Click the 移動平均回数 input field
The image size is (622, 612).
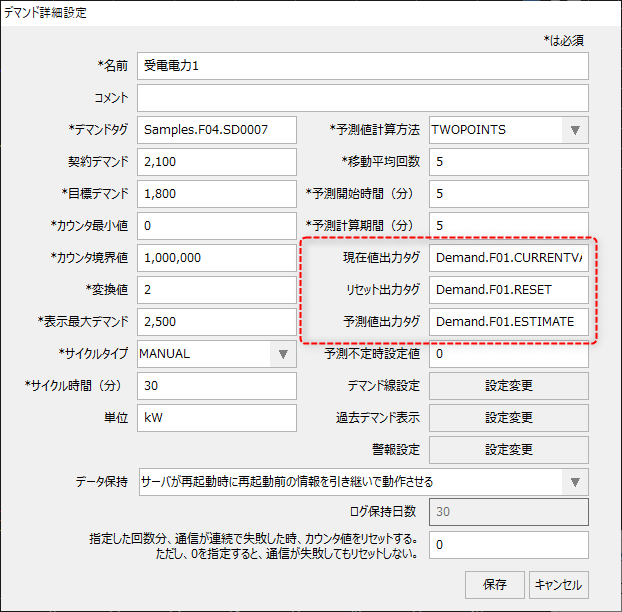[509, 162]
